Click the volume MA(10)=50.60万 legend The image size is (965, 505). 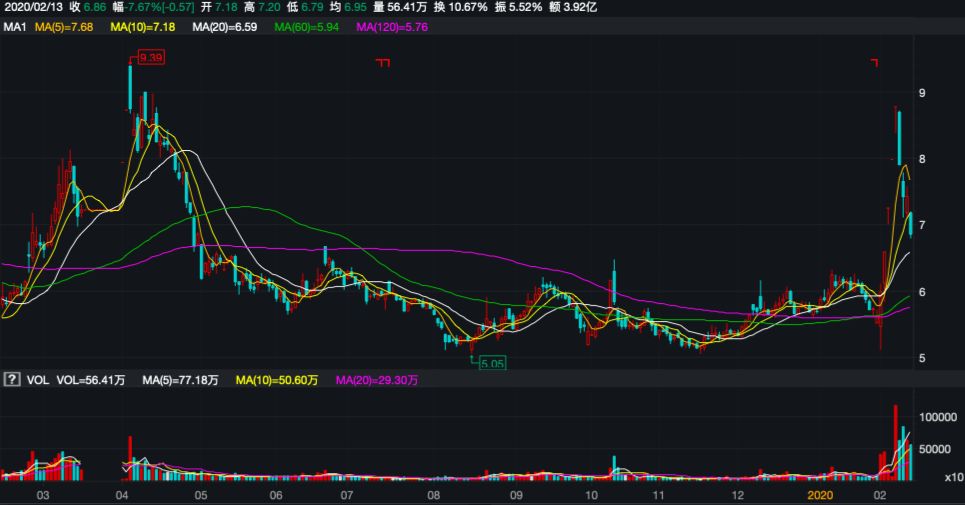pos(277,380)
